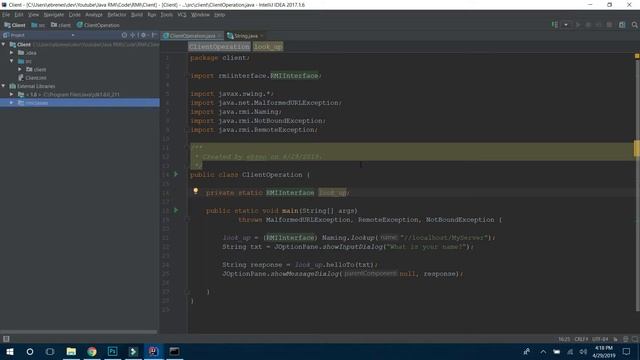Open the Edit menu
This screenshot has width=640, height=360.
(19, 15)
